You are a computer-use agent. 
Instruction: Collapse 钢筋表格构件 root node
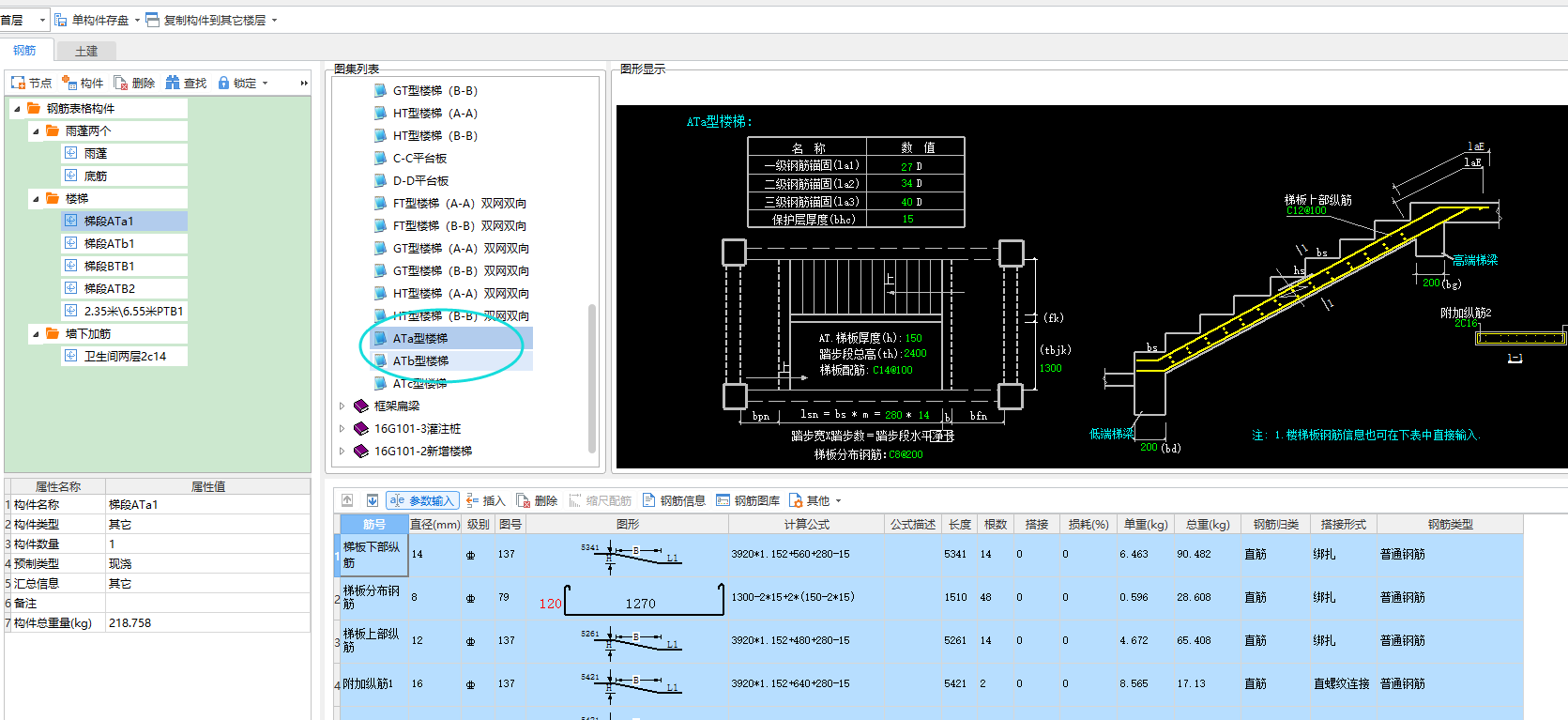[x=17, y=109]
